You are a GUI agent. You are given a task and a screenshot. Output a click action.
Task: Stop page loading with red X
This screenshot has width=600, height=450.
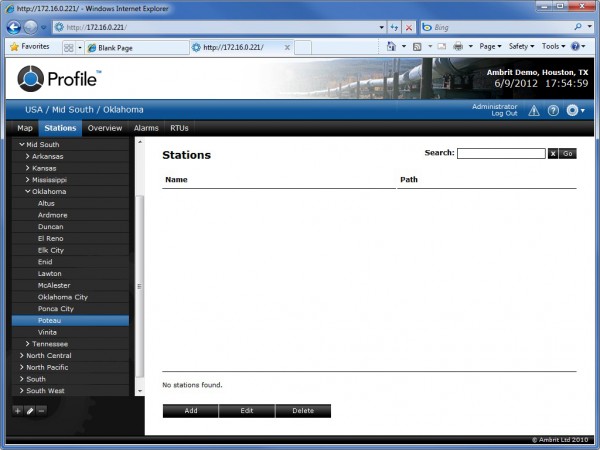coord(409,27)
